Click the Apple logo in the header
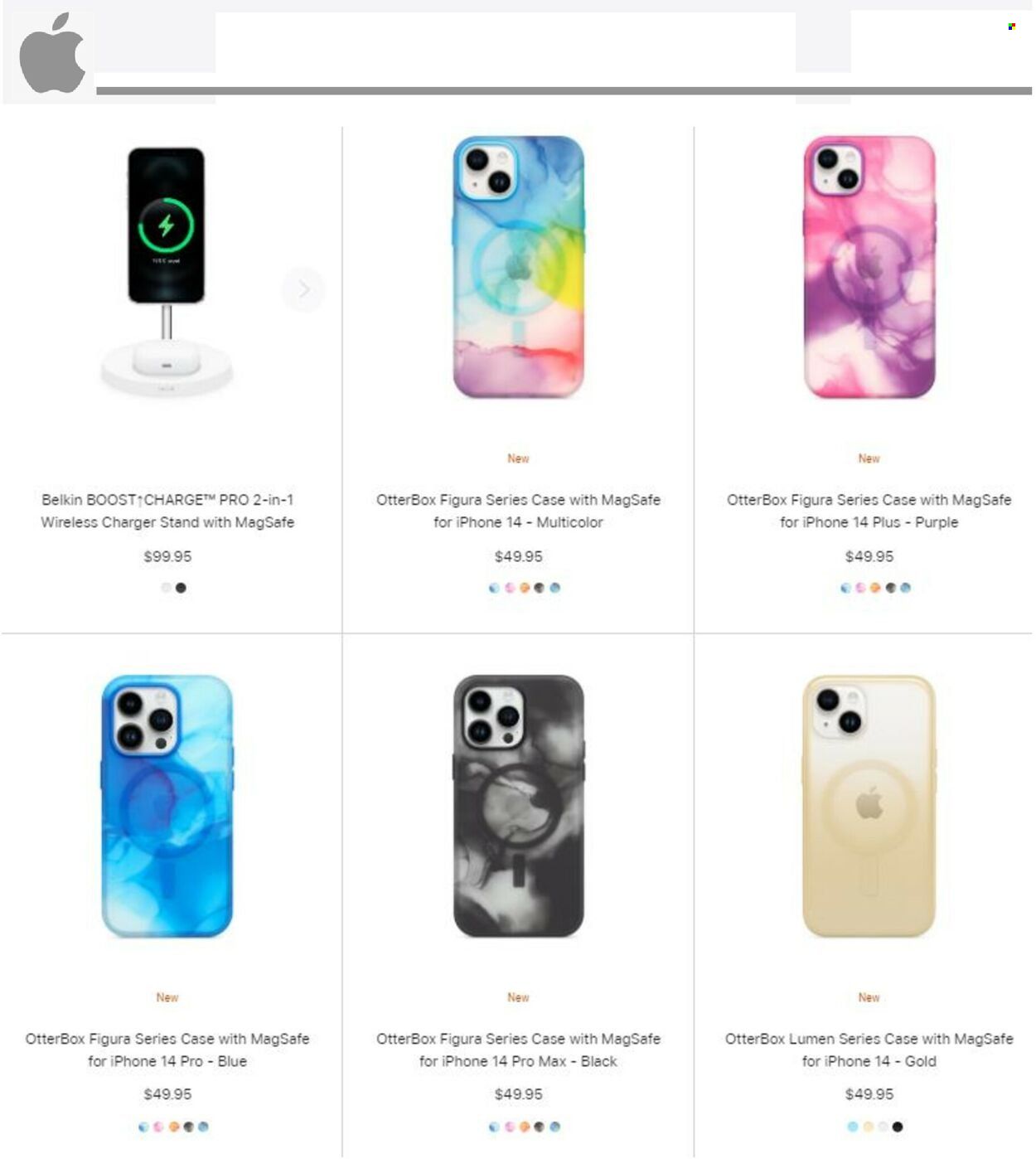Viewport: 1036px width, 1159px height. 51,53
